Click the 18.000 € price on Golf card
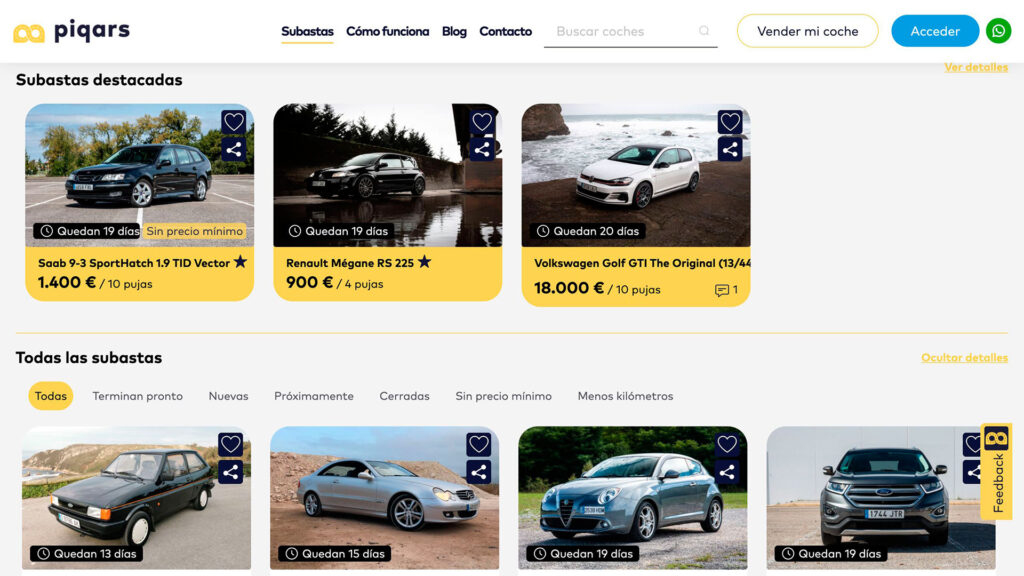Screen dimensions: 1024x576 tap(569, 288)
